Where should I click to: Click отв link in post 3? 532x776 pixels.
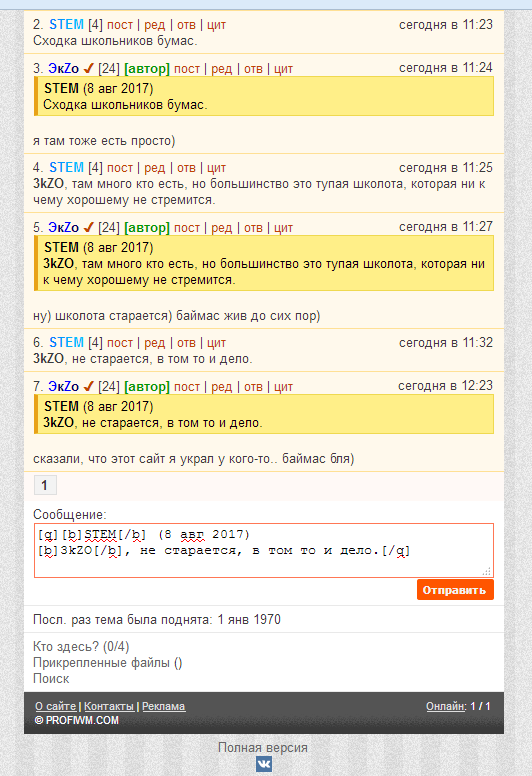[x=253, y=68]
